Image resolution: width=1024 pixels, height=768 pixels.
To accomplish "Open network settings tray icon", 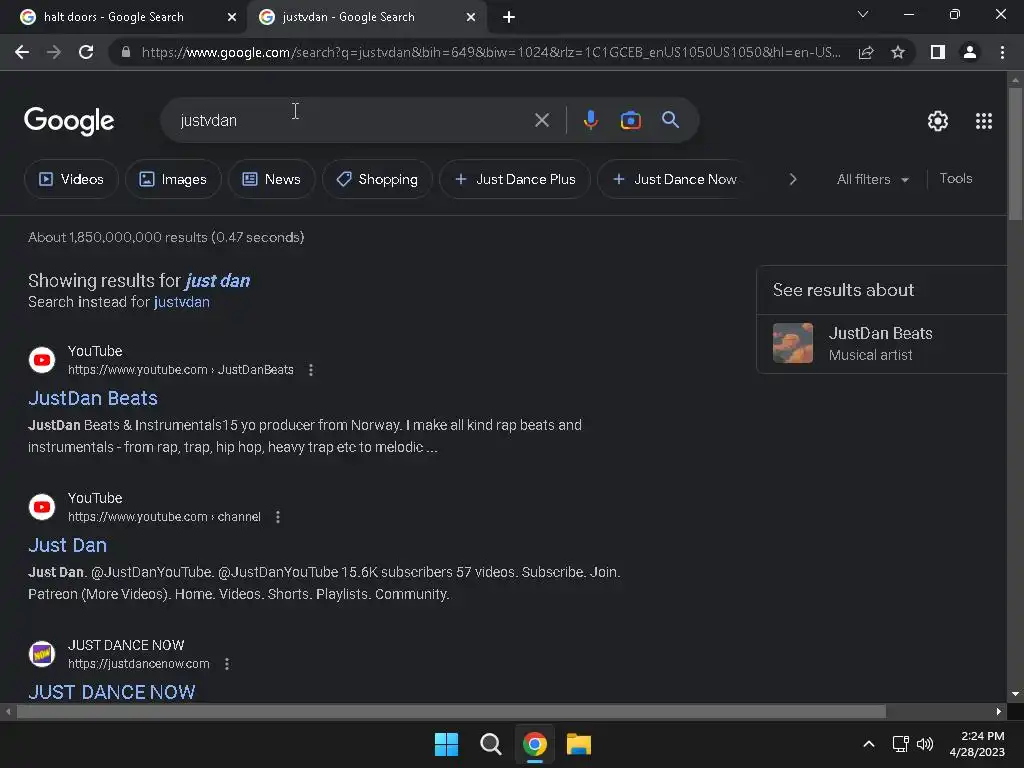I will tap(901, 744).
